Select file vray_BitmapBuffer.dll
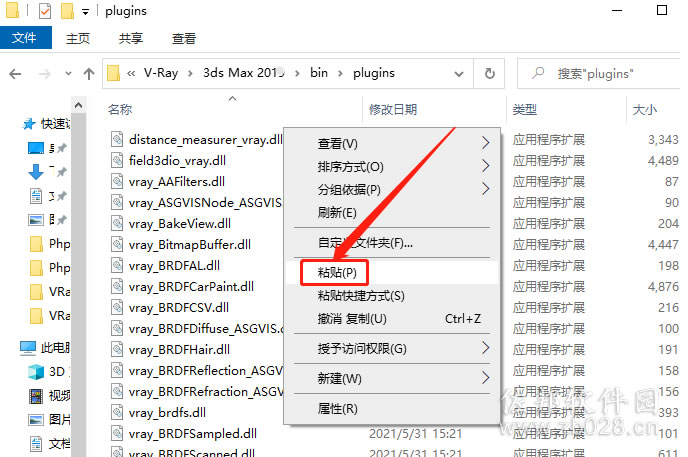This screenshot has height=457, width=688. (x=190, y=245)
